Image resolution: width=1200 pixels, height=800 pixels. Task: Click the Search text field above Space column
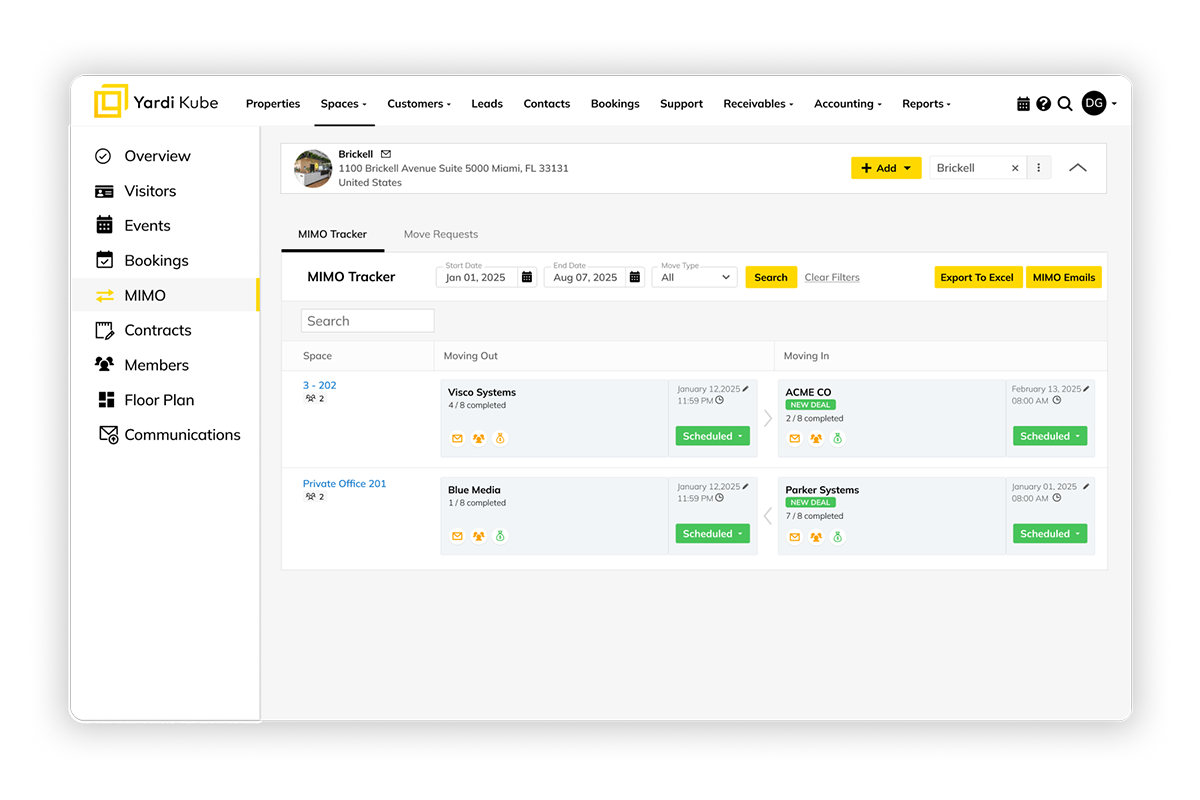(x=367, y=321)
